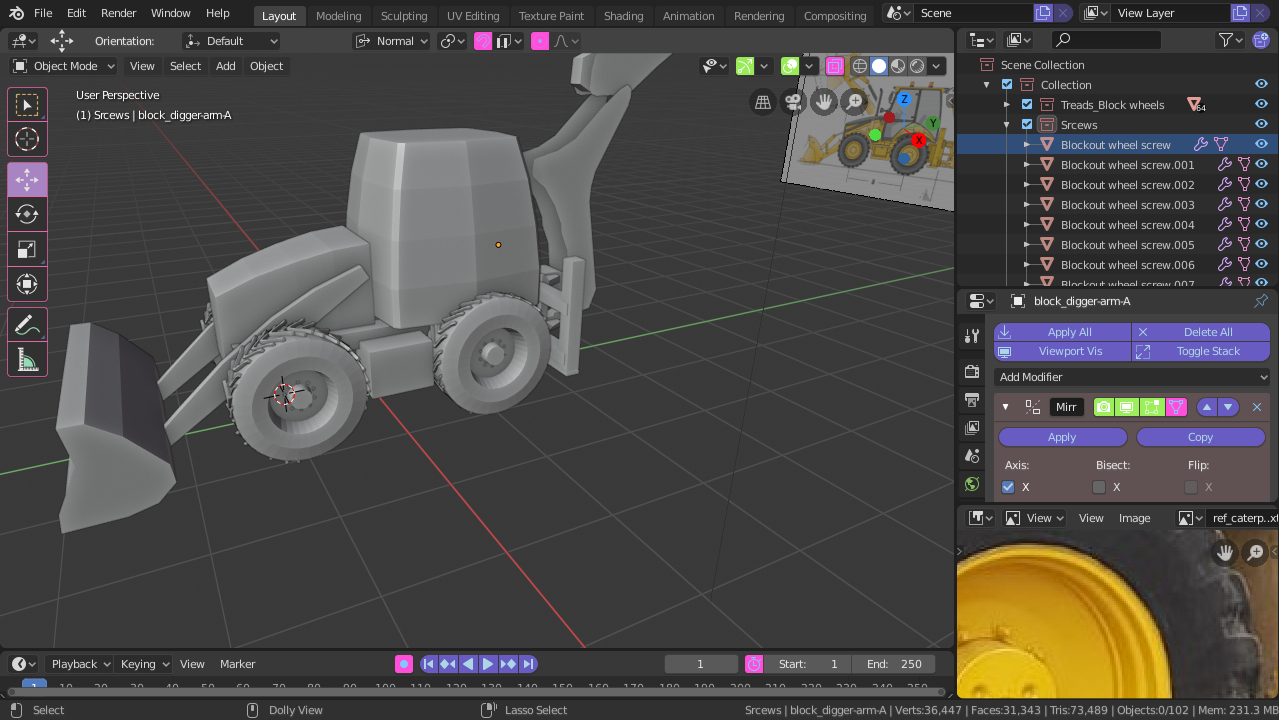Collapse the Mirr modifier panel
The height and width of the screenshot is (720, 1279).
click(1006, 407)
